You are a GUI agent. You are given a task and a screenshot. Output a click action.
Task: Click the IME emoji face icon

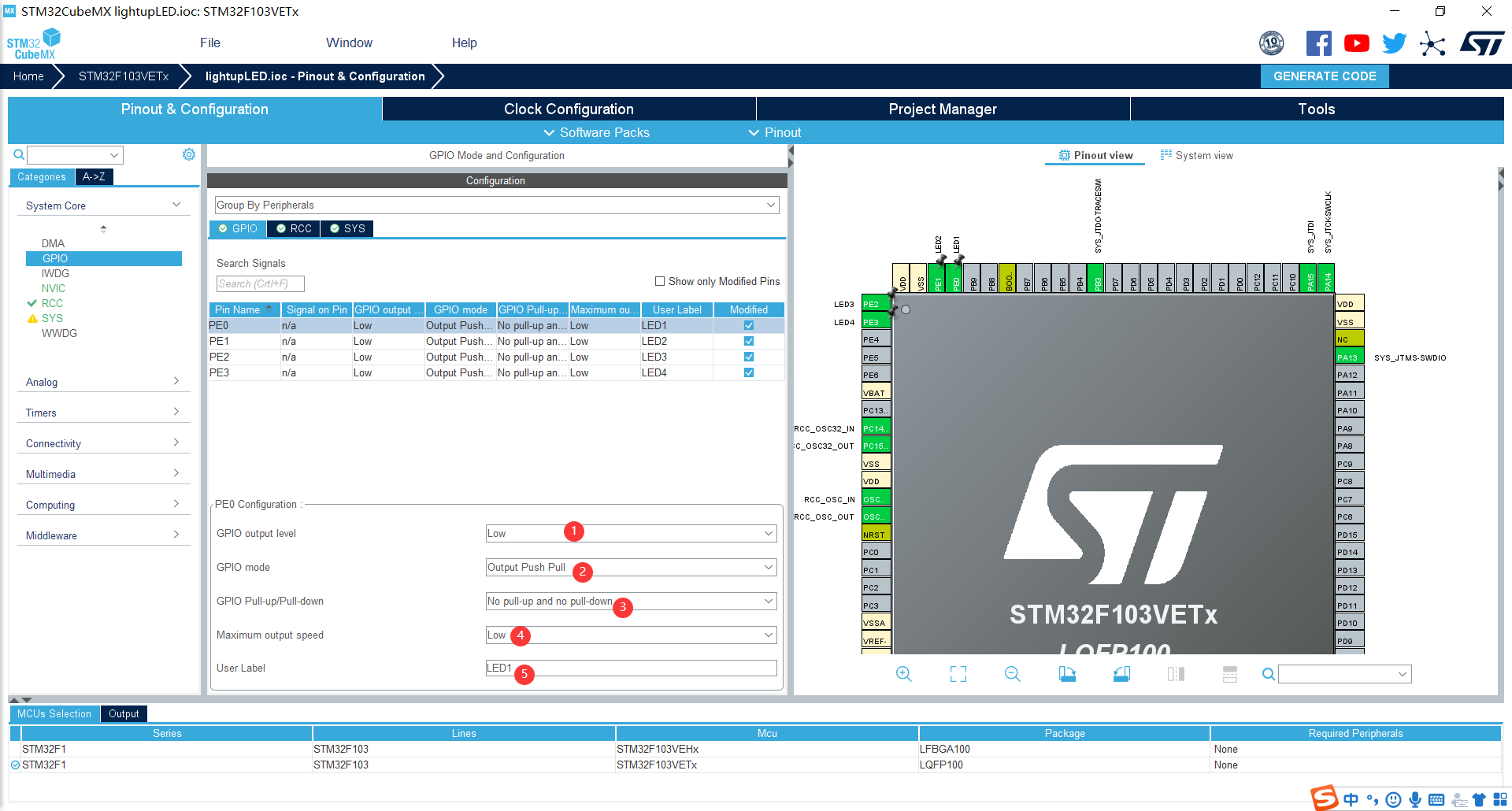tap(1393, 799)
